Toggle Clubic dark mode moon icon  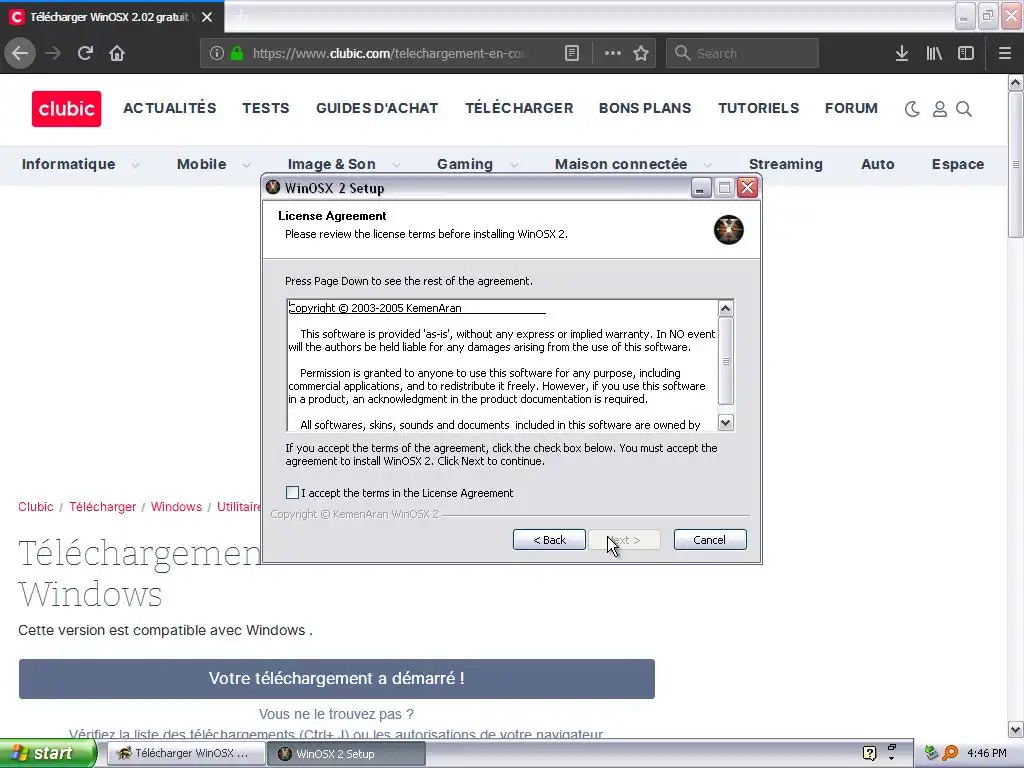[x=912, y=109]
